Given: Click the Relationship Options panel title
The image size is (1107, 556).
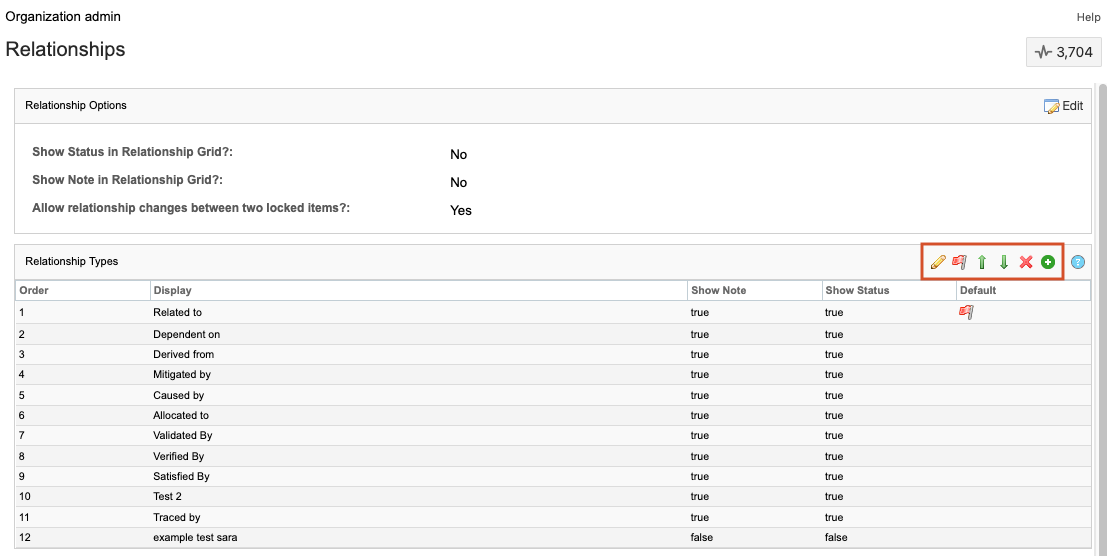Looking at the screenshot, I should pyautogui.click(x=76, y=105).
